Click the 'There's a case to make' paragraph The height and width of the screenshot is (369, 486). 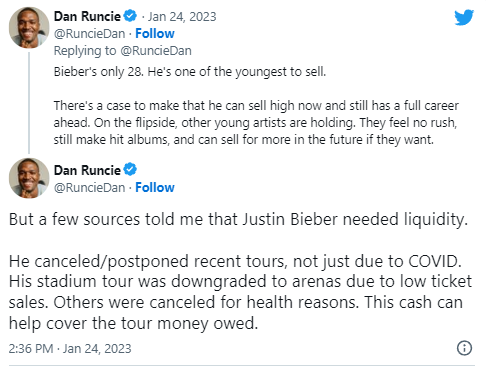coord(256,122)
